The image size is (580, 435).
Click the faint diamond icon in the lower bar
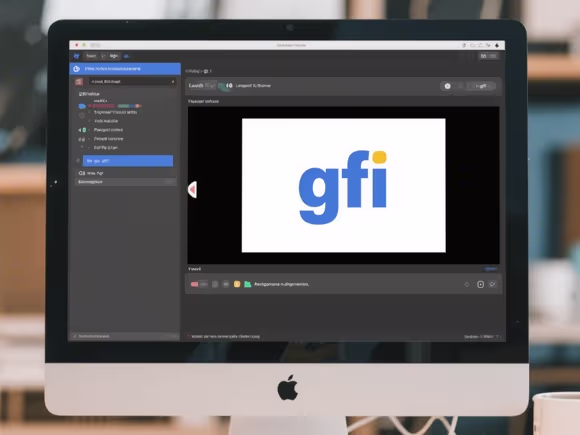point(467,284)
